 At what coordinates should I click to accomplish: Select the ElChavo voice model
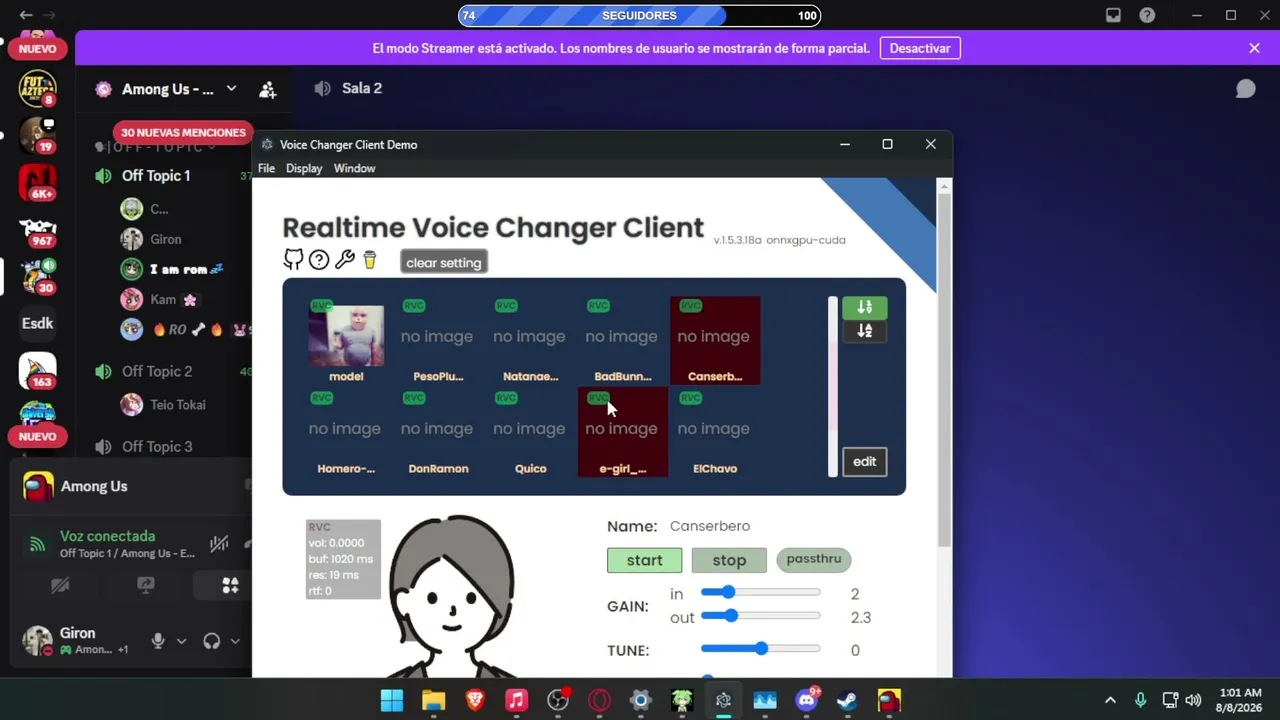click(x=715, y=432)
